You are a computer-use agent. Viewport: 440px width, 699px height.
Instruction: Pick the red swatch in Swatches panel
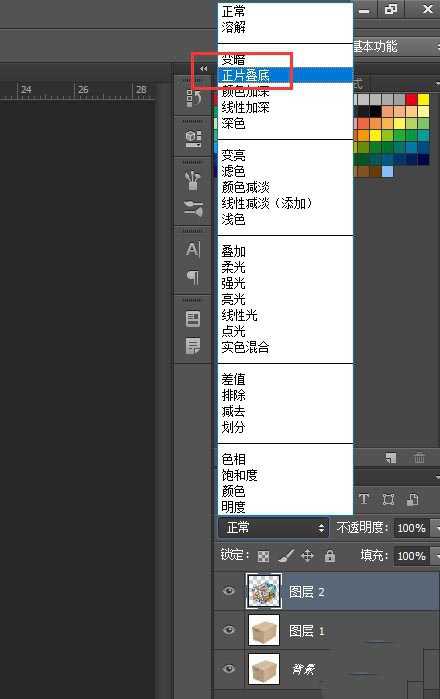(x=411, y=99)
